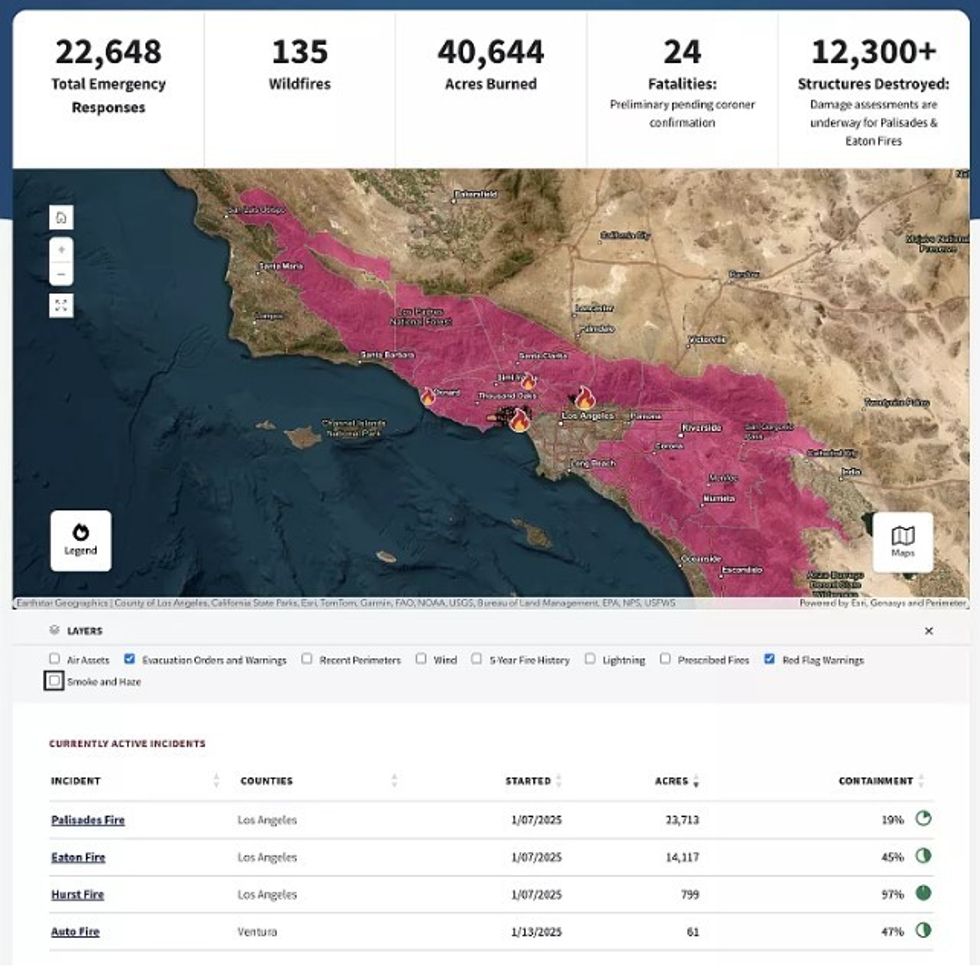
Task: Open the Maps basemap selector
Action: [902, 541]
